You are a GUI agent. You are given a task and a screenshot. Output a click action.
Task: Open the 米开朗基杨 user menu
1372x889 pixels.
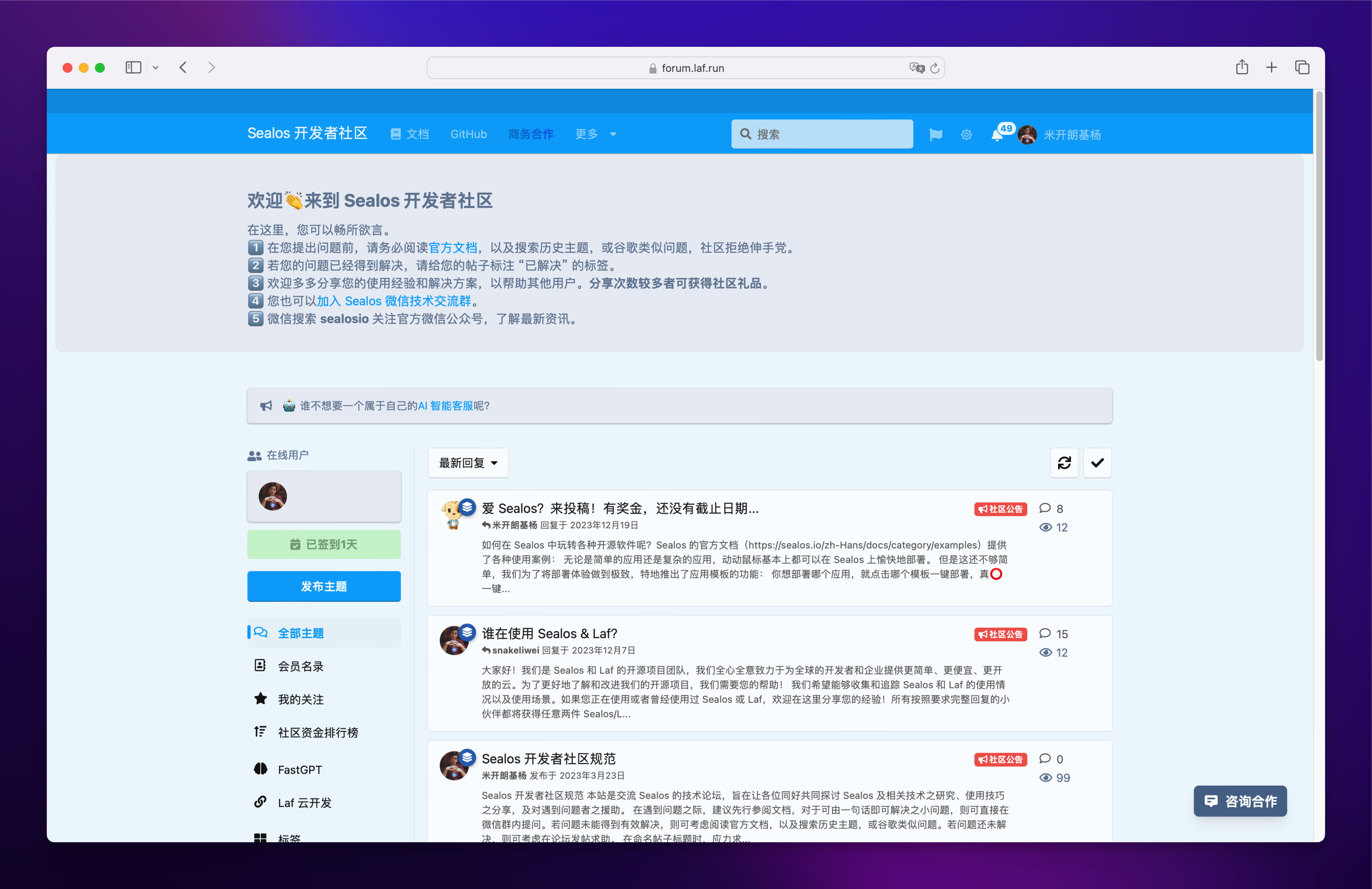click(x=1060, y=135)
